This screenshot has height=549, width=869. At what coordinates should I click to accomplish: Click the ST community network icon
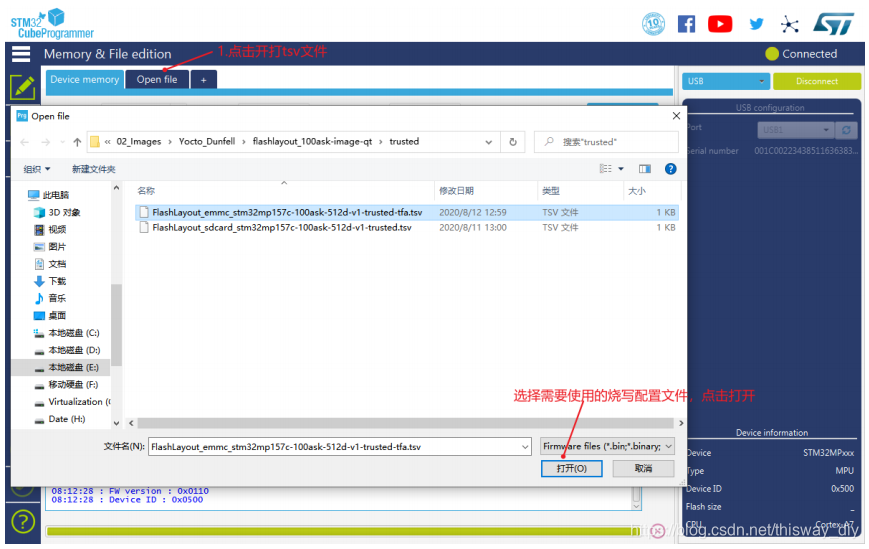coord(789,24)
